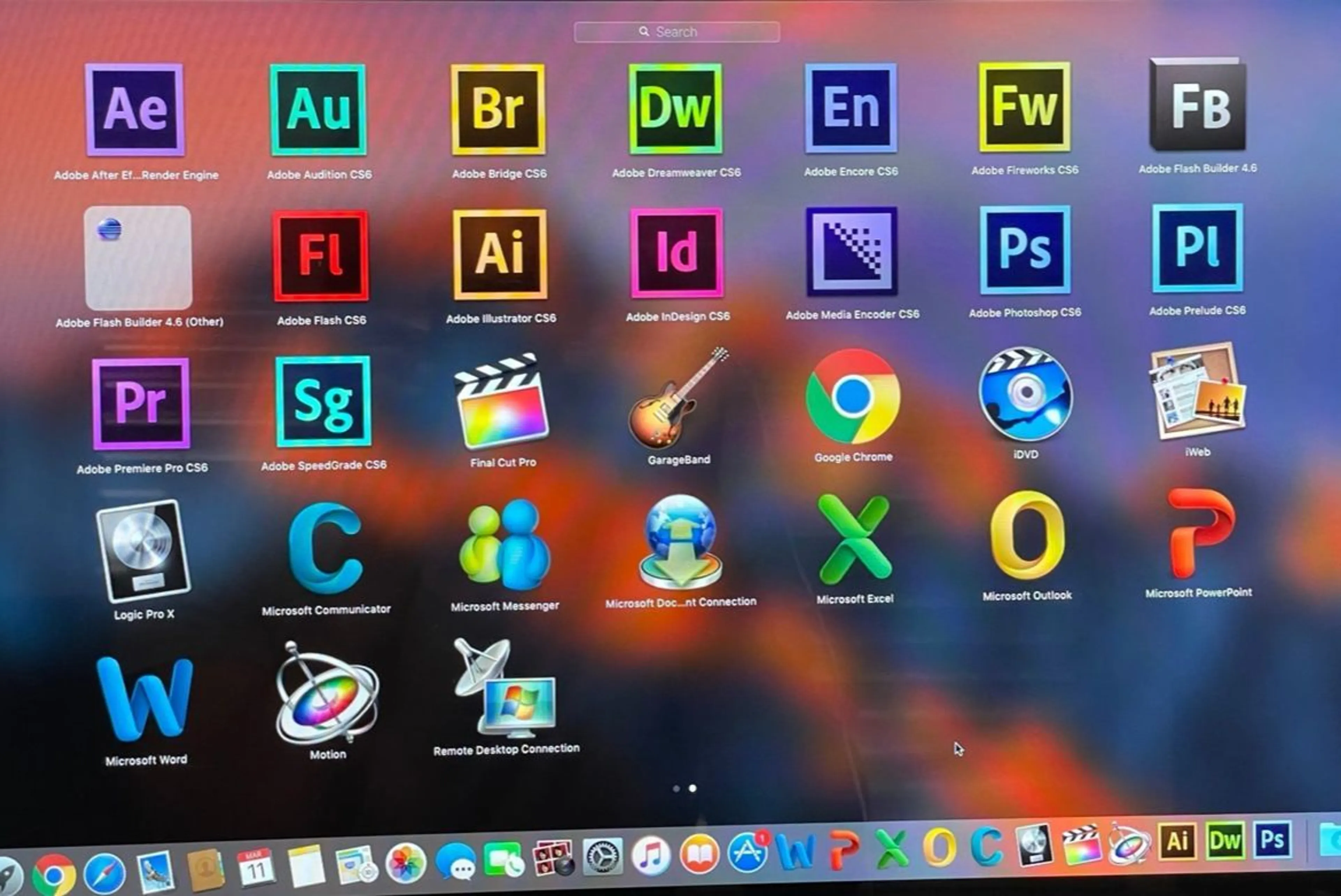Open Mail stamp icon in the Dock
This screenshot has height=896, width=1341.
coord(155,873)
